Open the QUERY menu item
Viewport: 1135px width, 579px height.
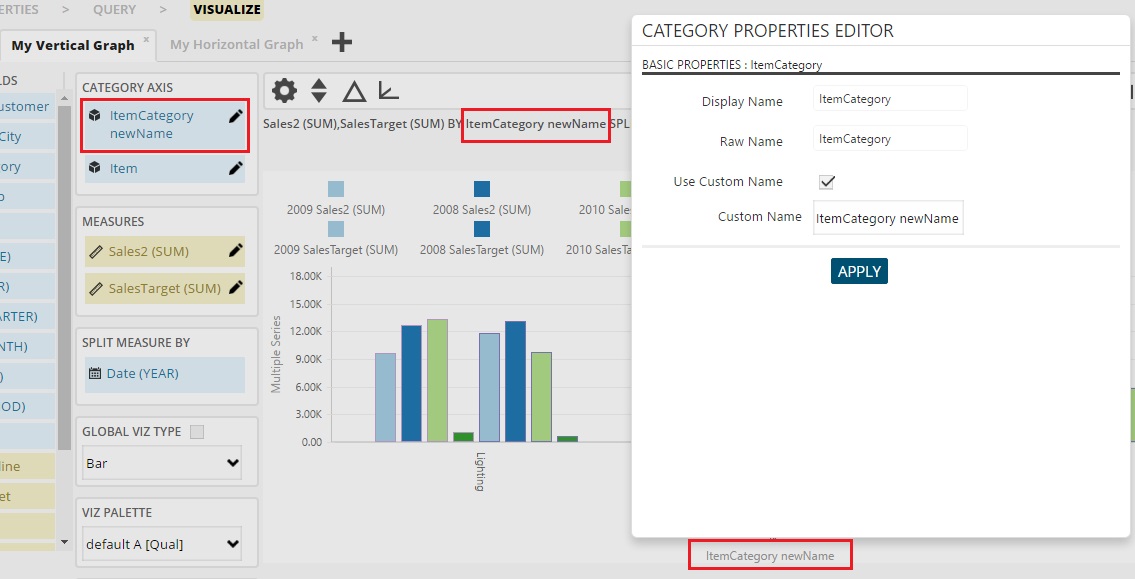(x=114, y=9)
